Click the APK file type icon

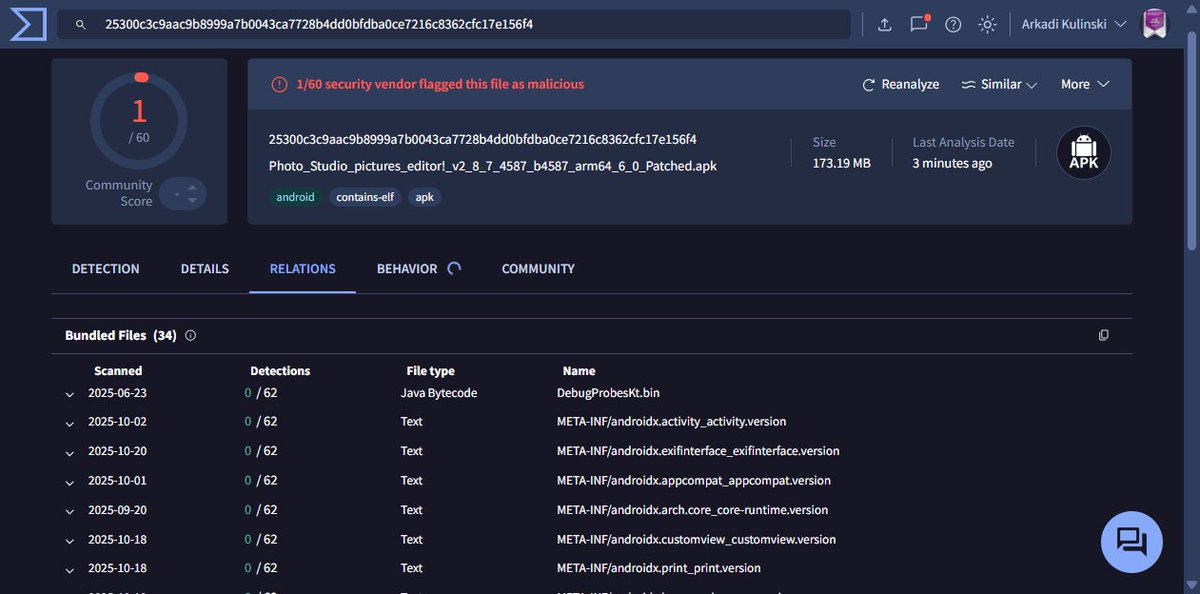pos(1084,153)
